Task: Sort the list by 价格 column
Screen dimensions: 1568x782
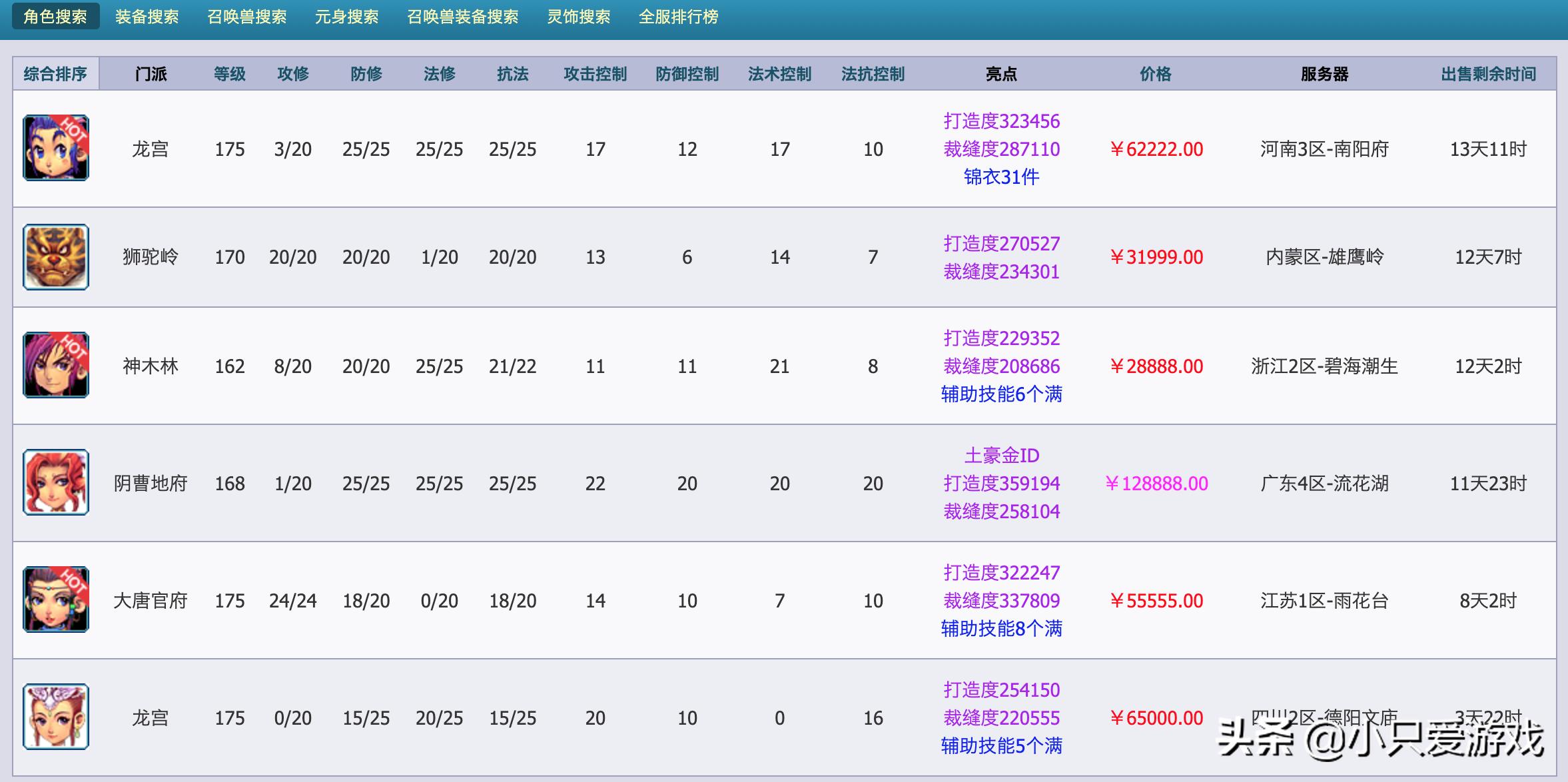Action: 1155,74
